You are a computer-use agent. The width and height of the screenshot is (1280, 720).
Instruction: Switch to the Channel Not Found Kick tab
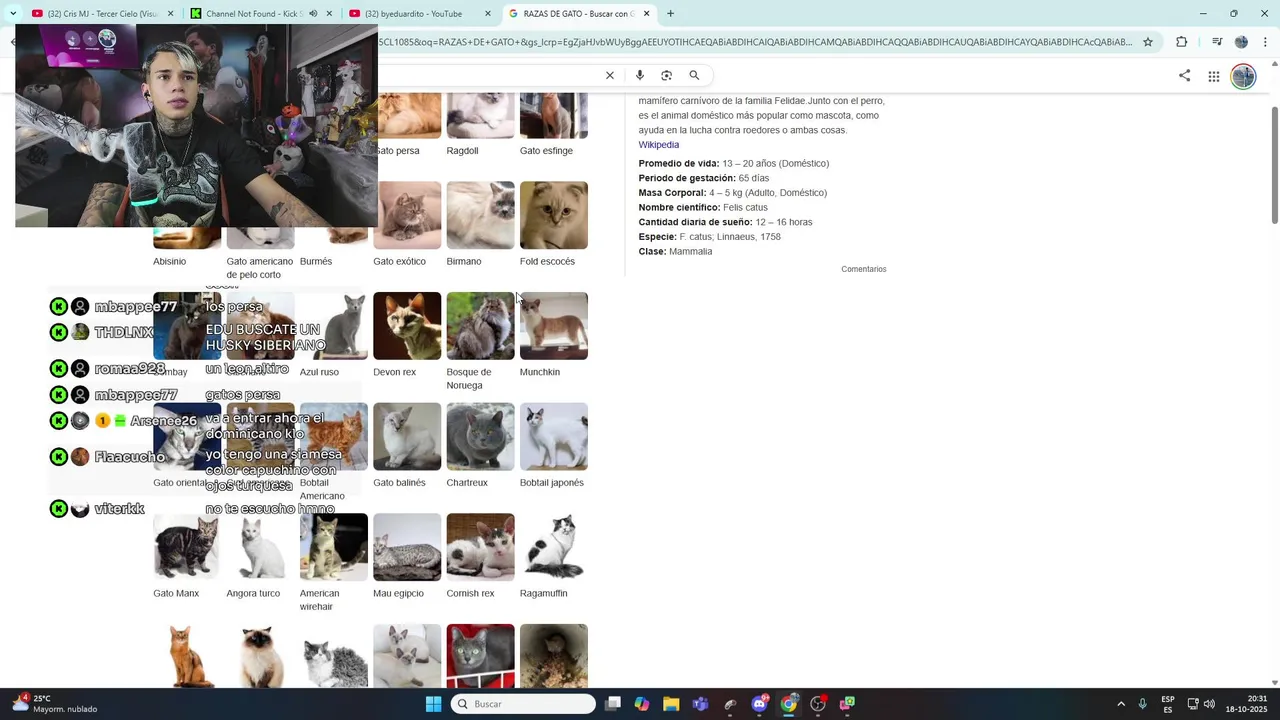click(x=262, y=14)
